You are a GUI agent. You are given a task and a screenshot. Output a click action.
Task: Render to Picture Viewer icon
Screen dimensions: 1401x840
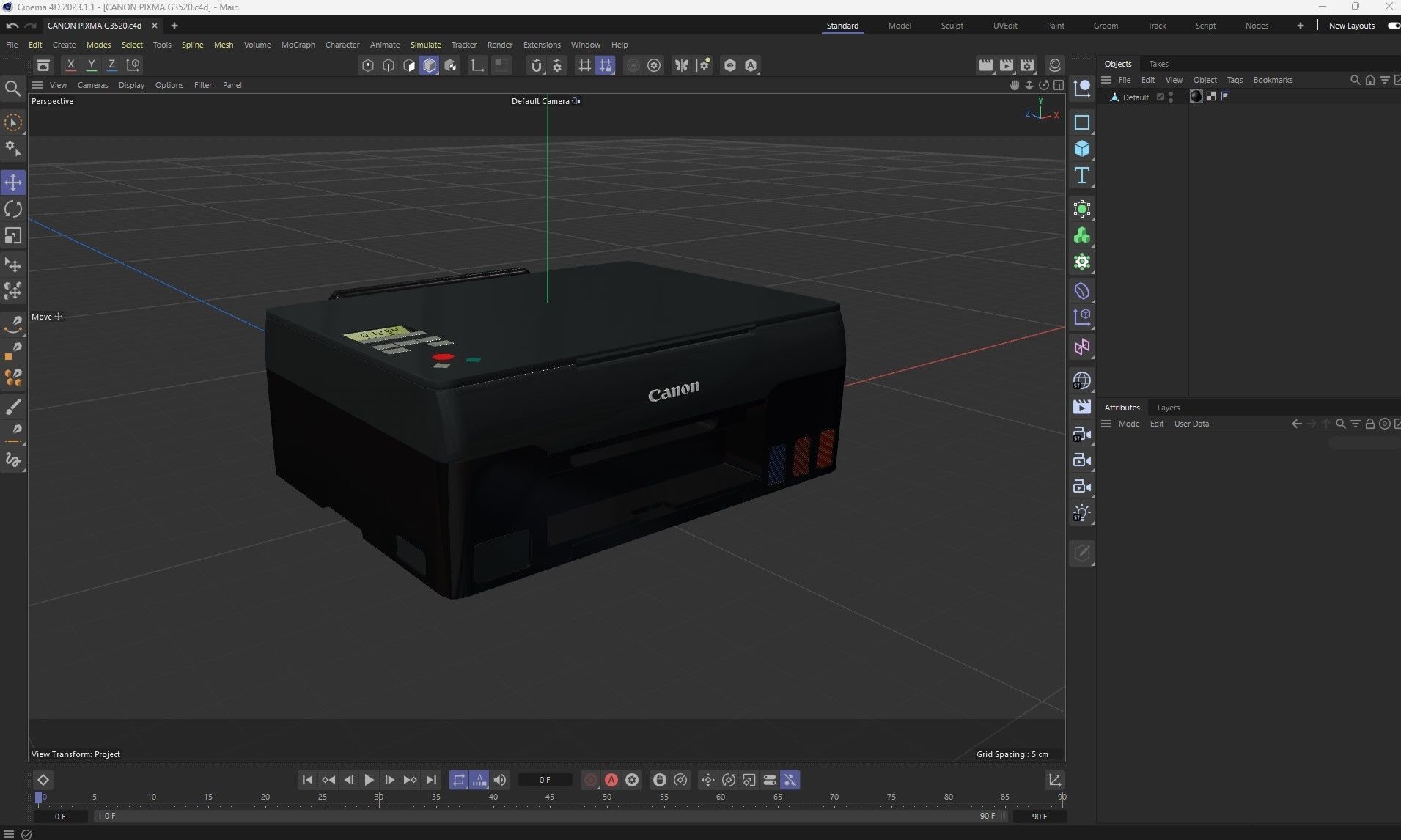(x=1007, y=65)
